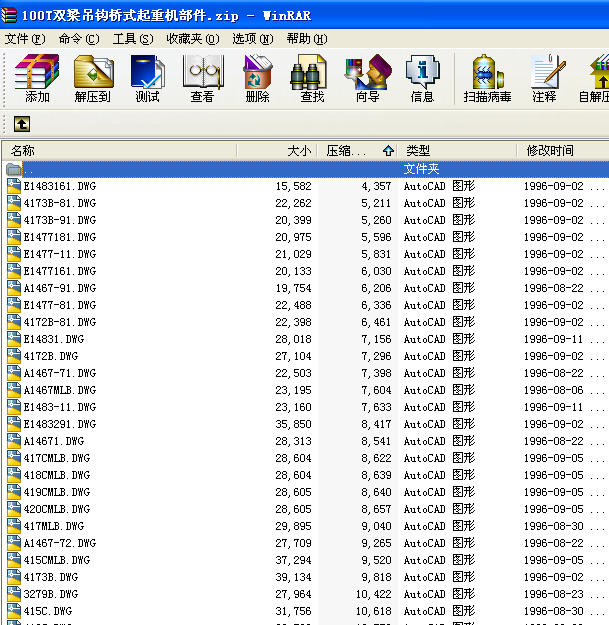Click the 自解压 (SFX) toolbar icon

pos(595,79)
